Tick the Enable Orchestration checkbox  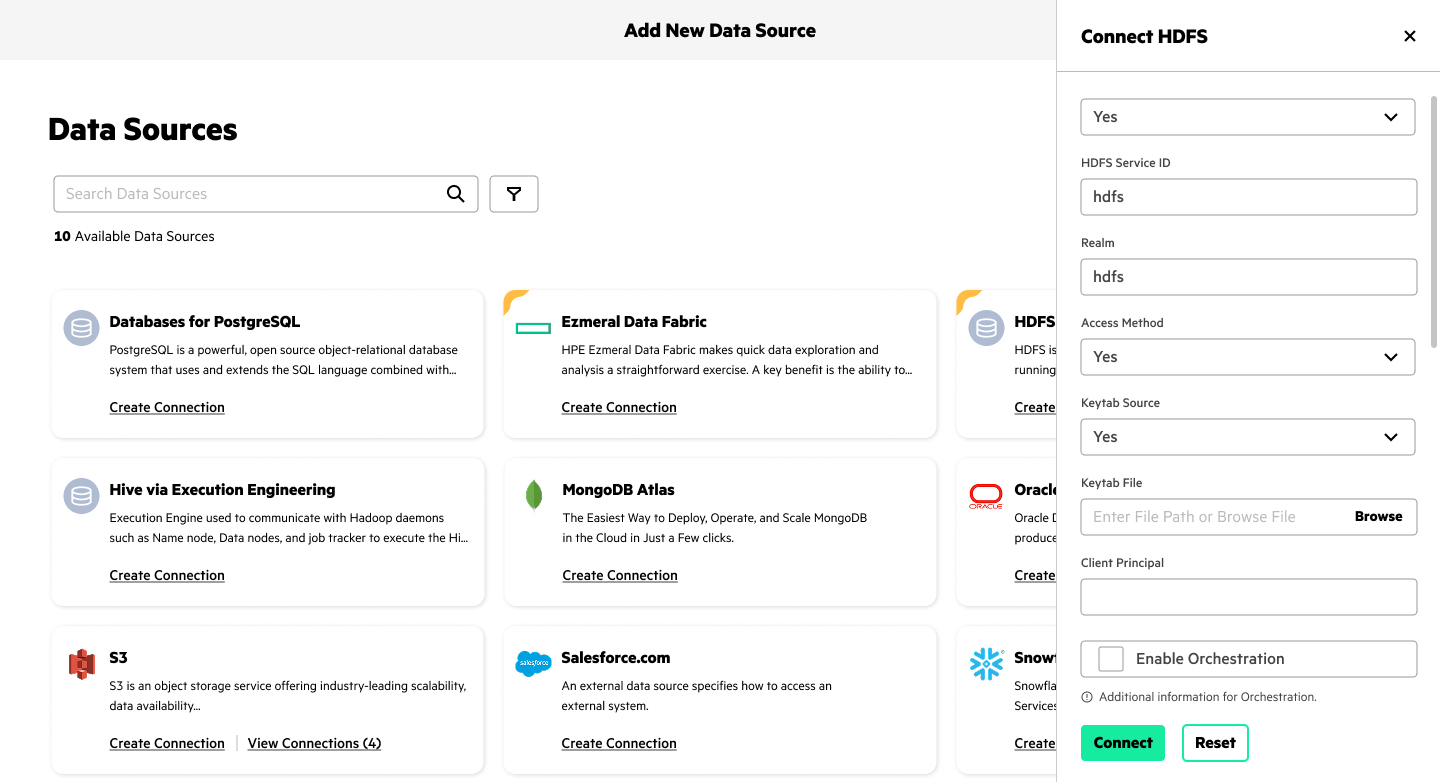pyautogui.click(x=1111, y=659)
